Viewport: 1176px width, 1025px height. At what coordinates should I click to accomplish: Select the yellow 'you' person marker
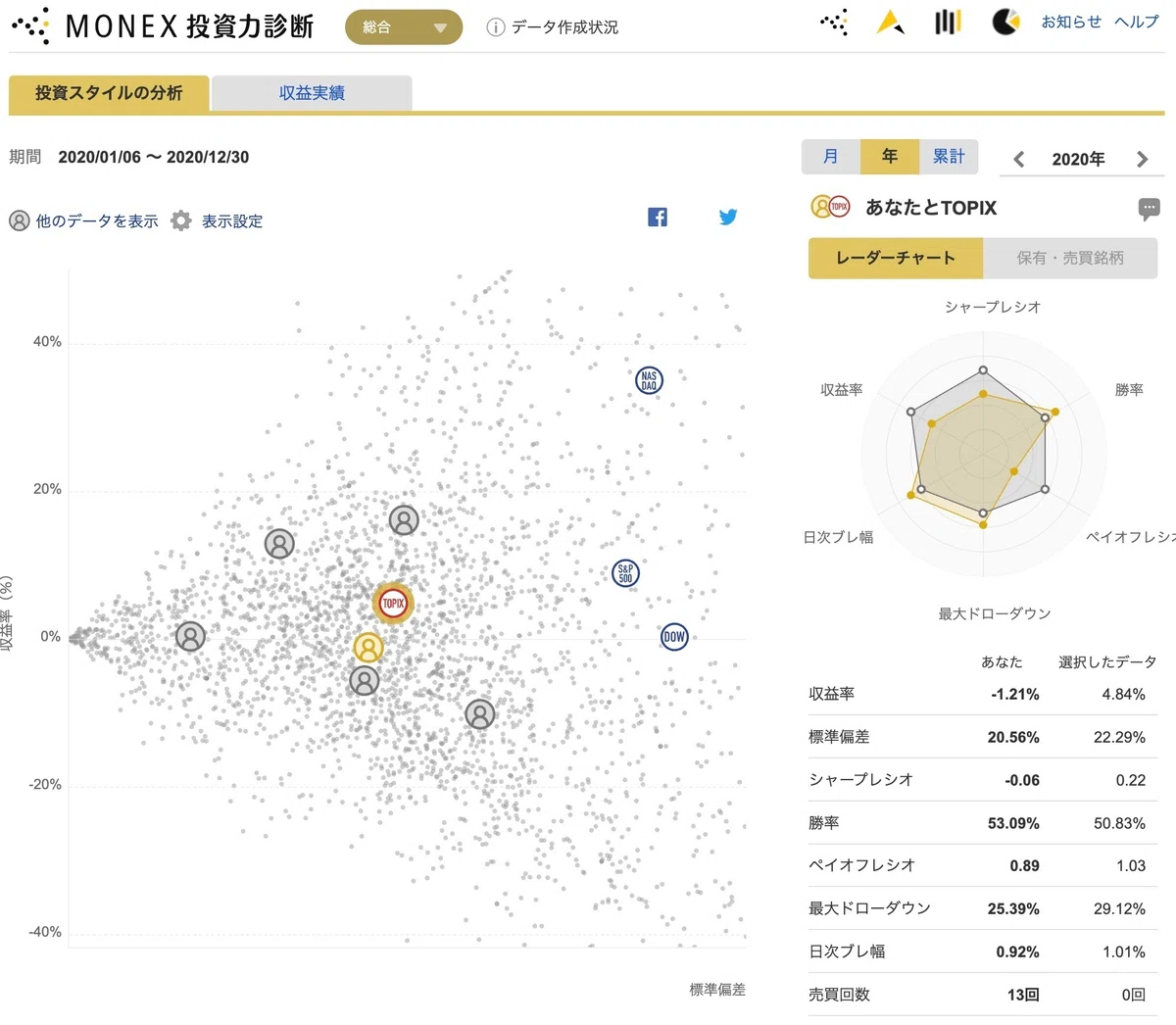[x=368, y=648]
